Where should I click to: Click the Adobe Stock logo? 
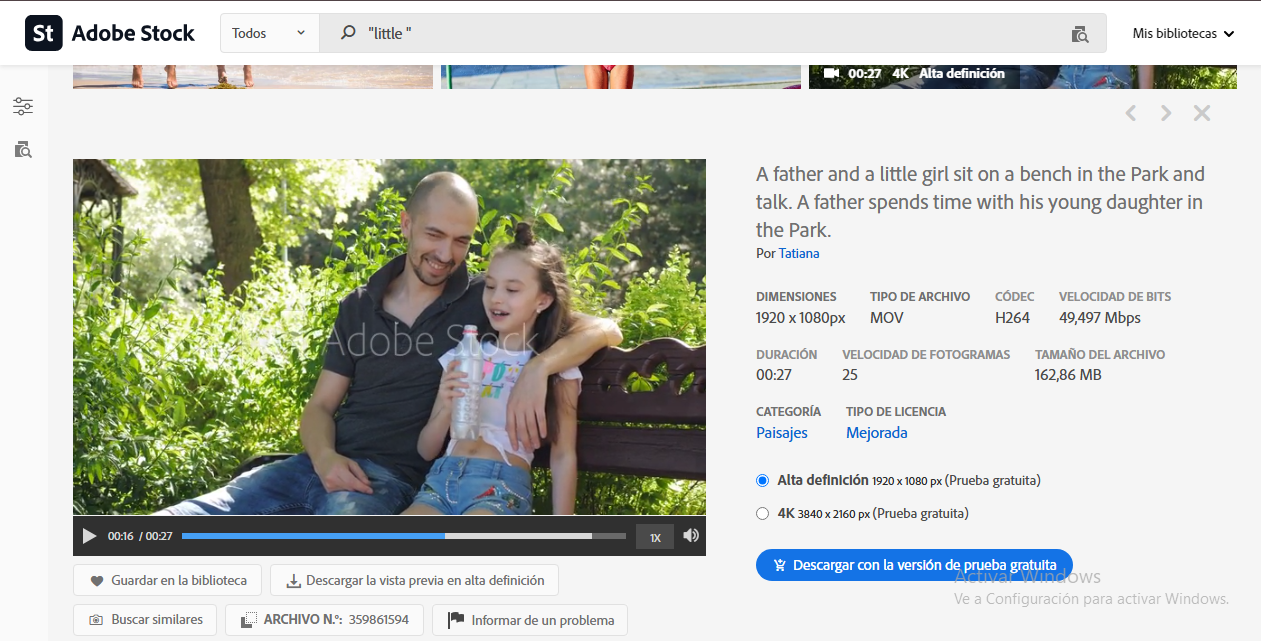[x=110, y=33]
